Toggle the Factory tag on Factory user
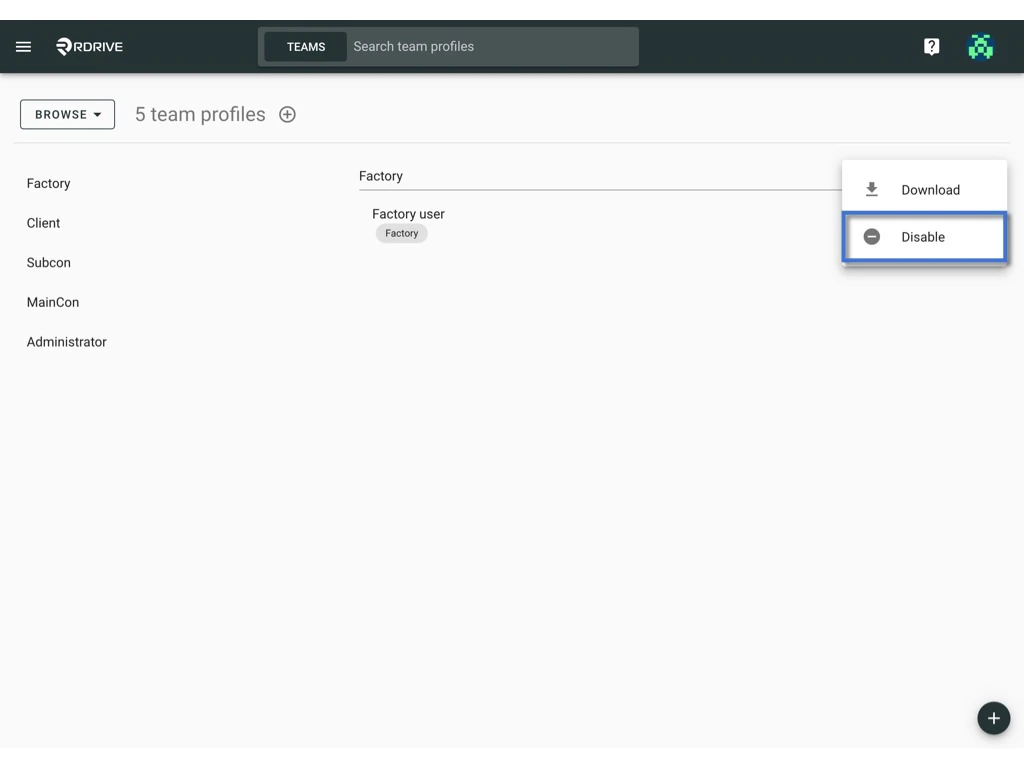1024x768 pixels. coord(401,233)
